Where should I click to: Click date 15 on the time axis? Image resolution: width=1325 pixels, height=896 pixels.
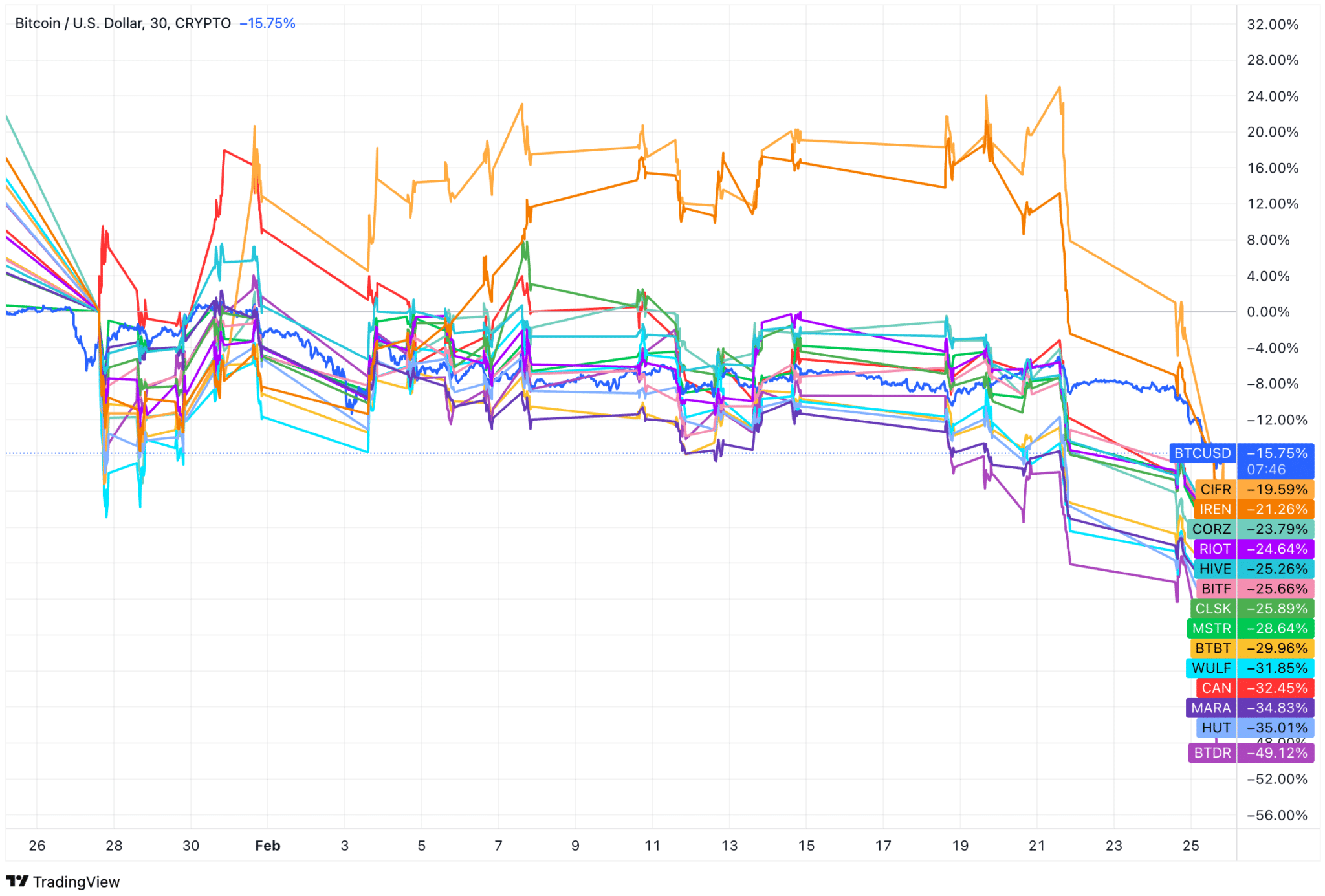tap(807, 846)
